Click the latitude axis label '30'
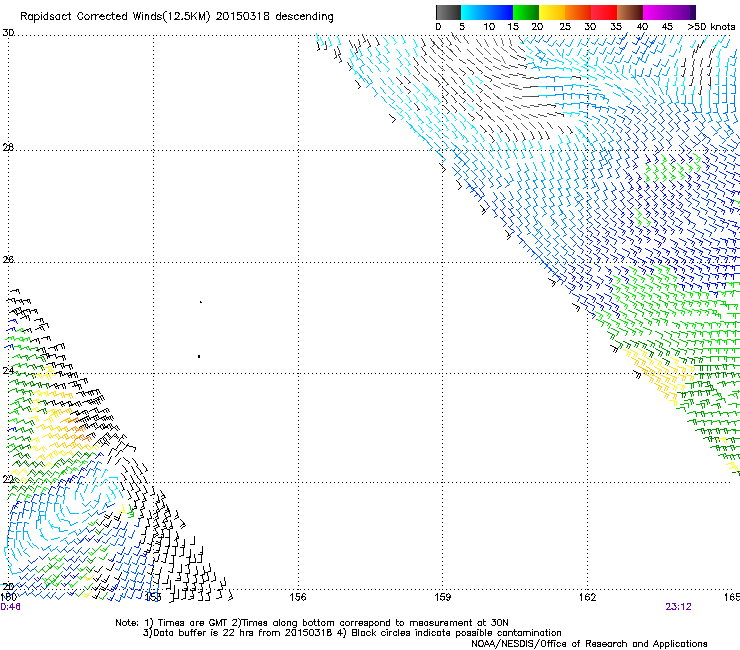This screenshot has height=650, width=740. click(8, 33)
